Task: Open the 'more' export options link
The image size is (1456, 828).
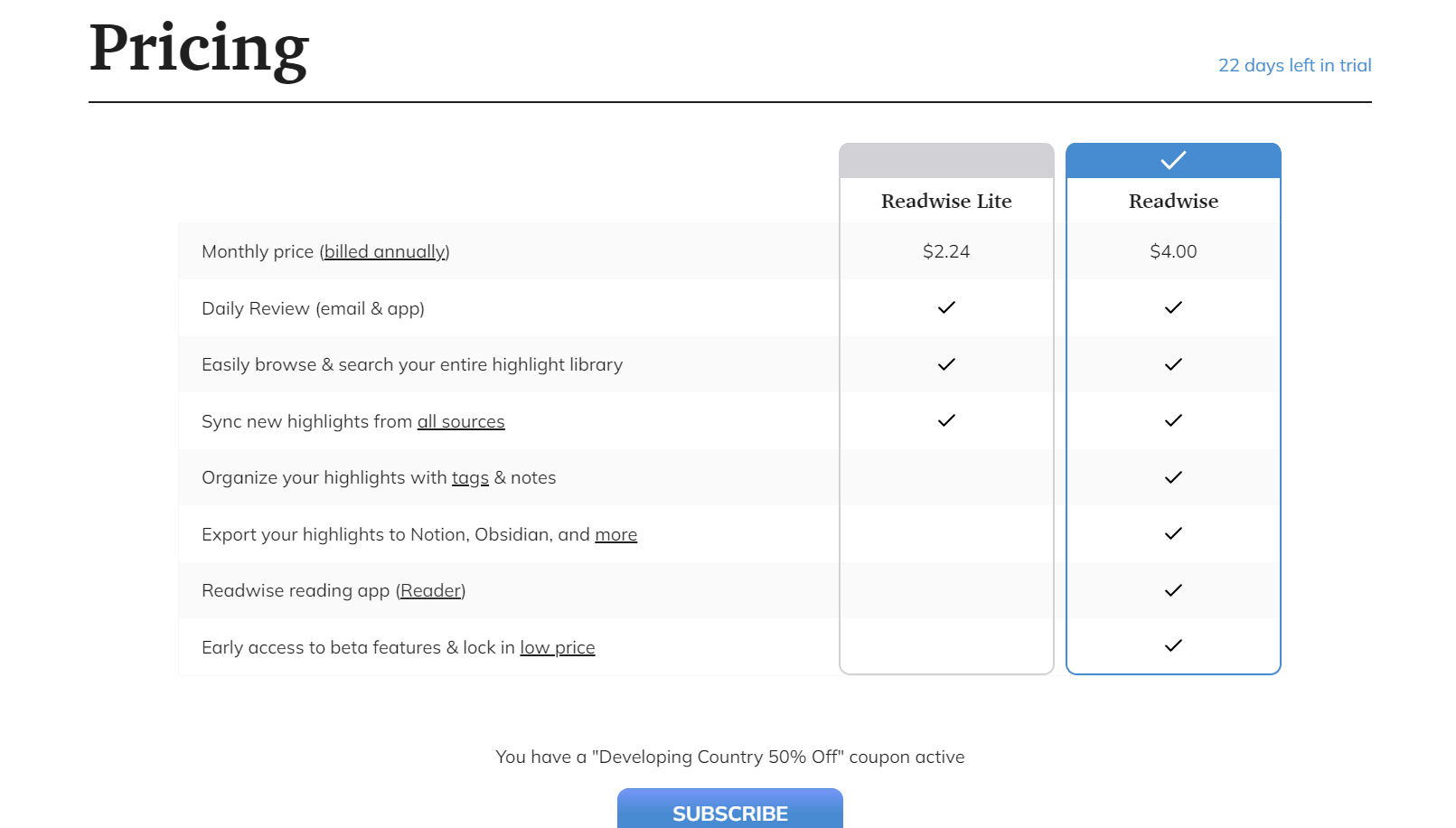Action: pyautogui.click(x=615, y=534)
